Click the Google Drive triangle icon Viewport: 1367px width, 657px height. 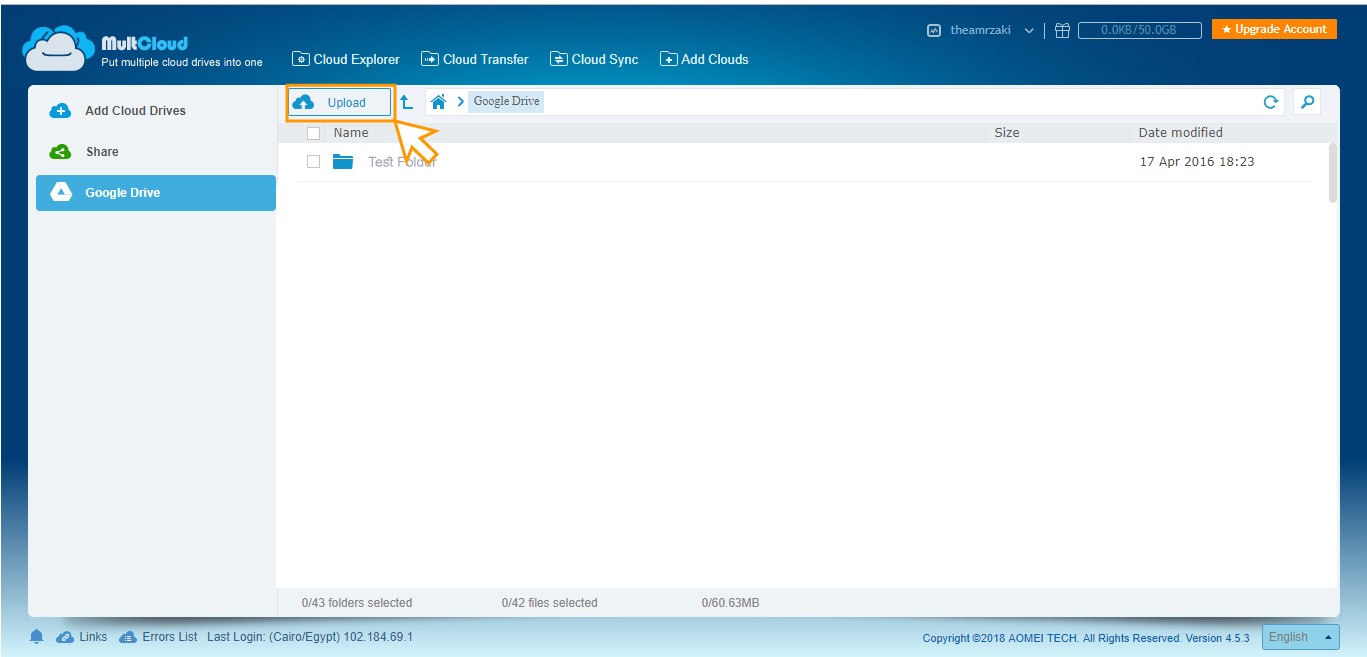click(x=60, y=193)
